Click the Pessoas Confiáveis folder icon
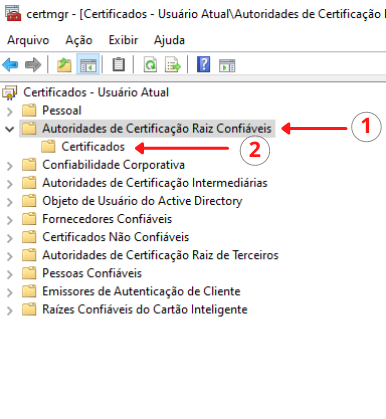The image size is (386, 419). (x=29, y=273)
